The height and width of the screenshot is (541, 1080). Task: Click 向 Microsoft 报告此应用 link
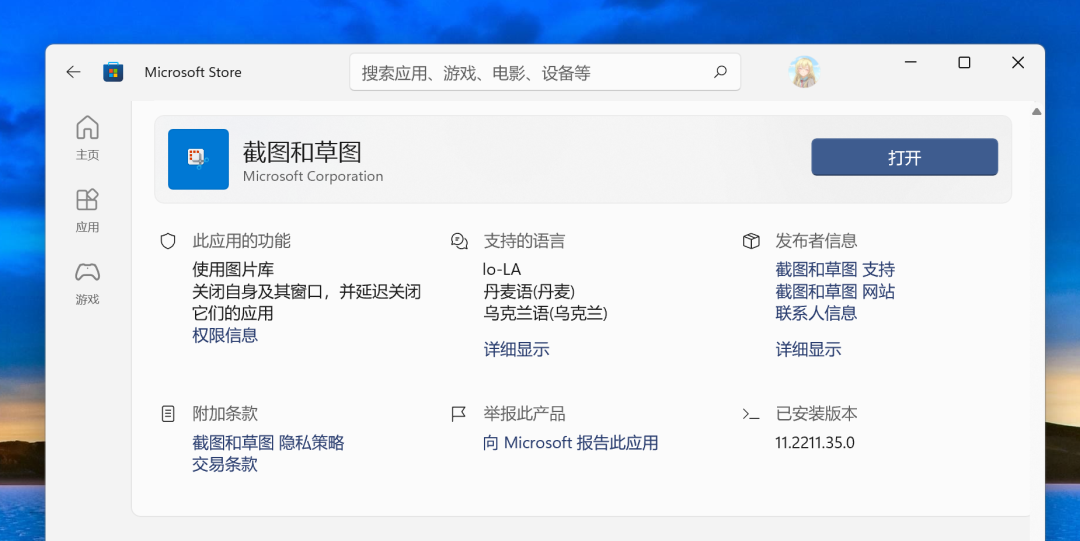[x=571, y=442]
